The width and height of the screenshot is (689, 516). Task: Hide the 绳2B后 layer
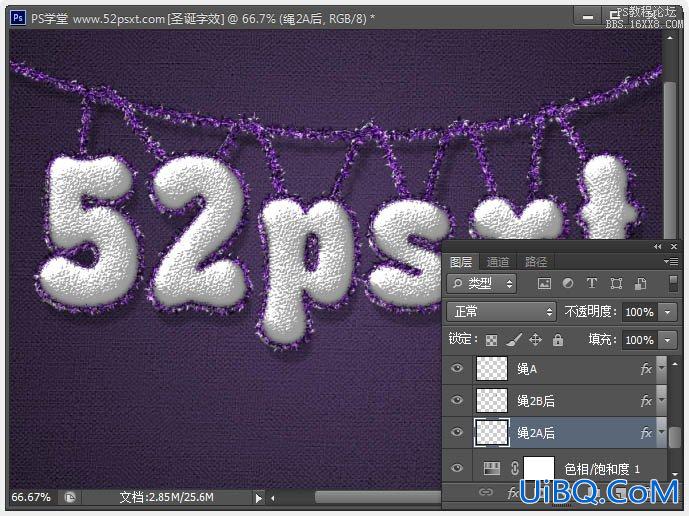(x=457, y=400)
